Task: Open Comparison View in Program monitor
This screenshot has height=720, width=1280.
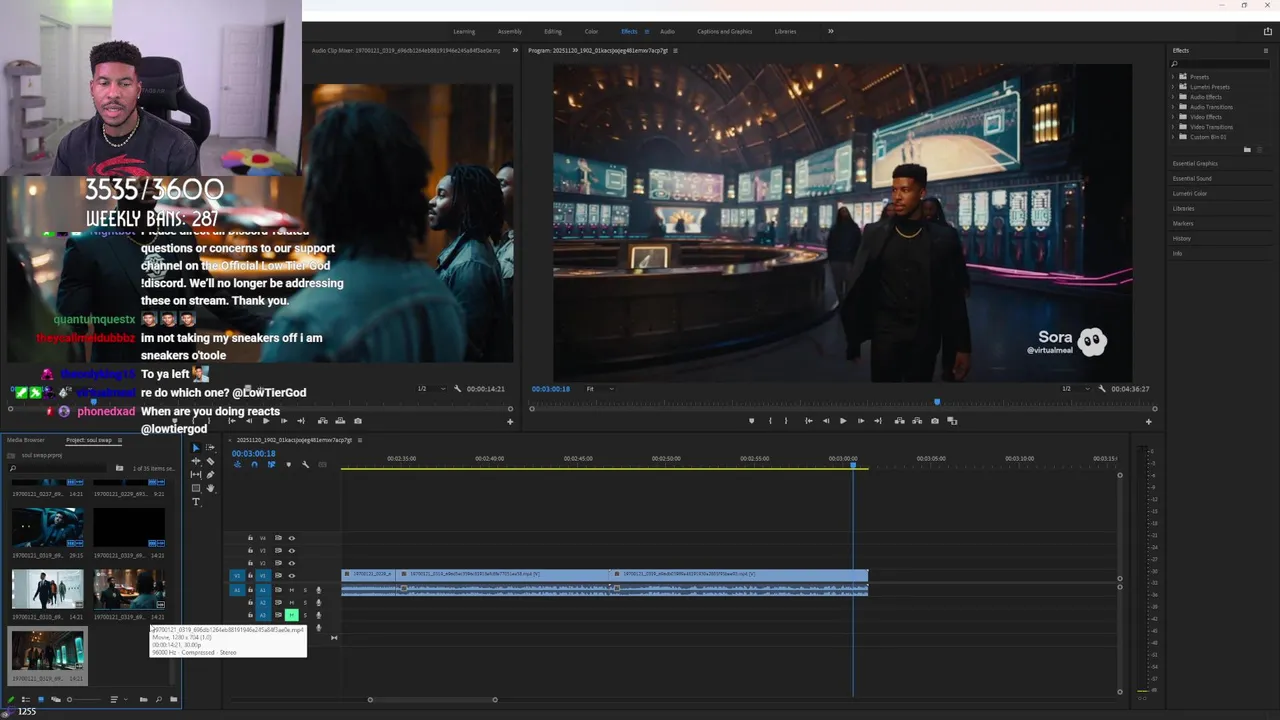Action: point(952,421)
